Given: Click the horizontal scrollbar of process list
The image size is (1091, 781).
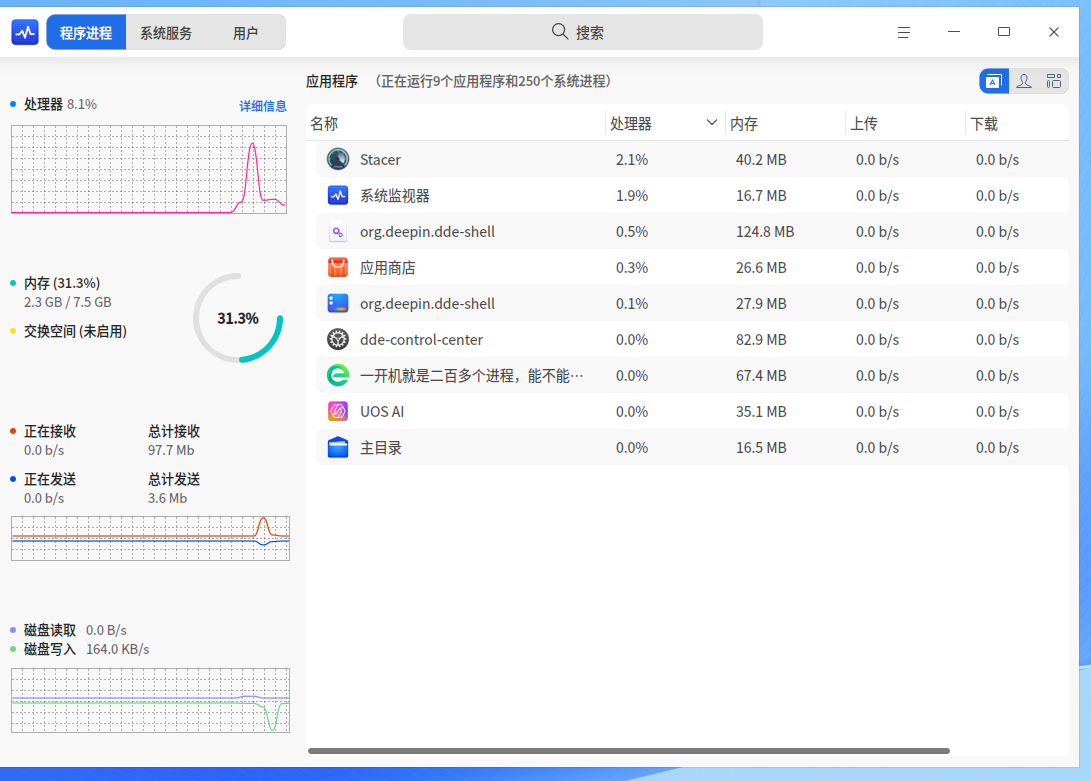Looking at the screenshot, I should coord(629,751).
